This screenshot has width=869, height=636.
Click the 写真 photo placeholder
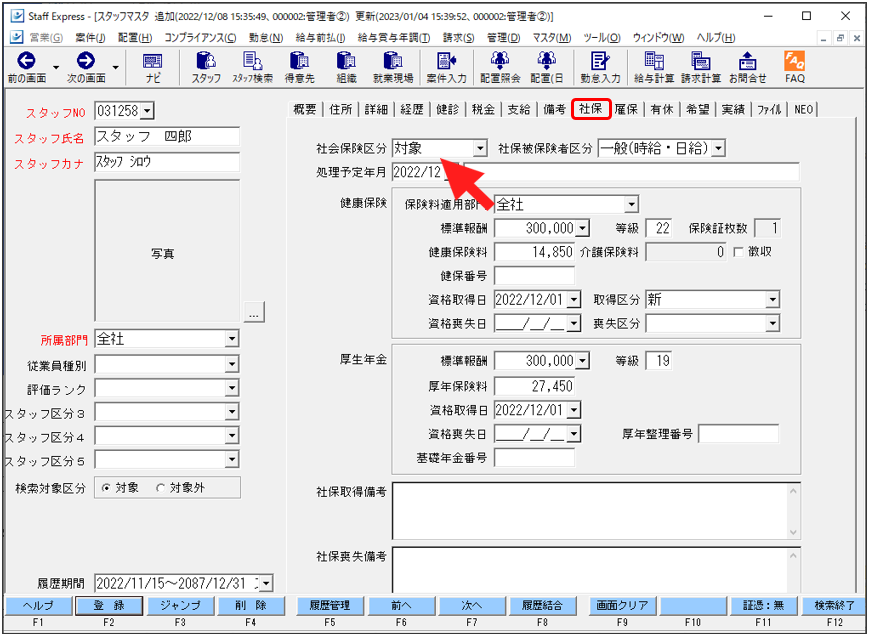[167, 250]
